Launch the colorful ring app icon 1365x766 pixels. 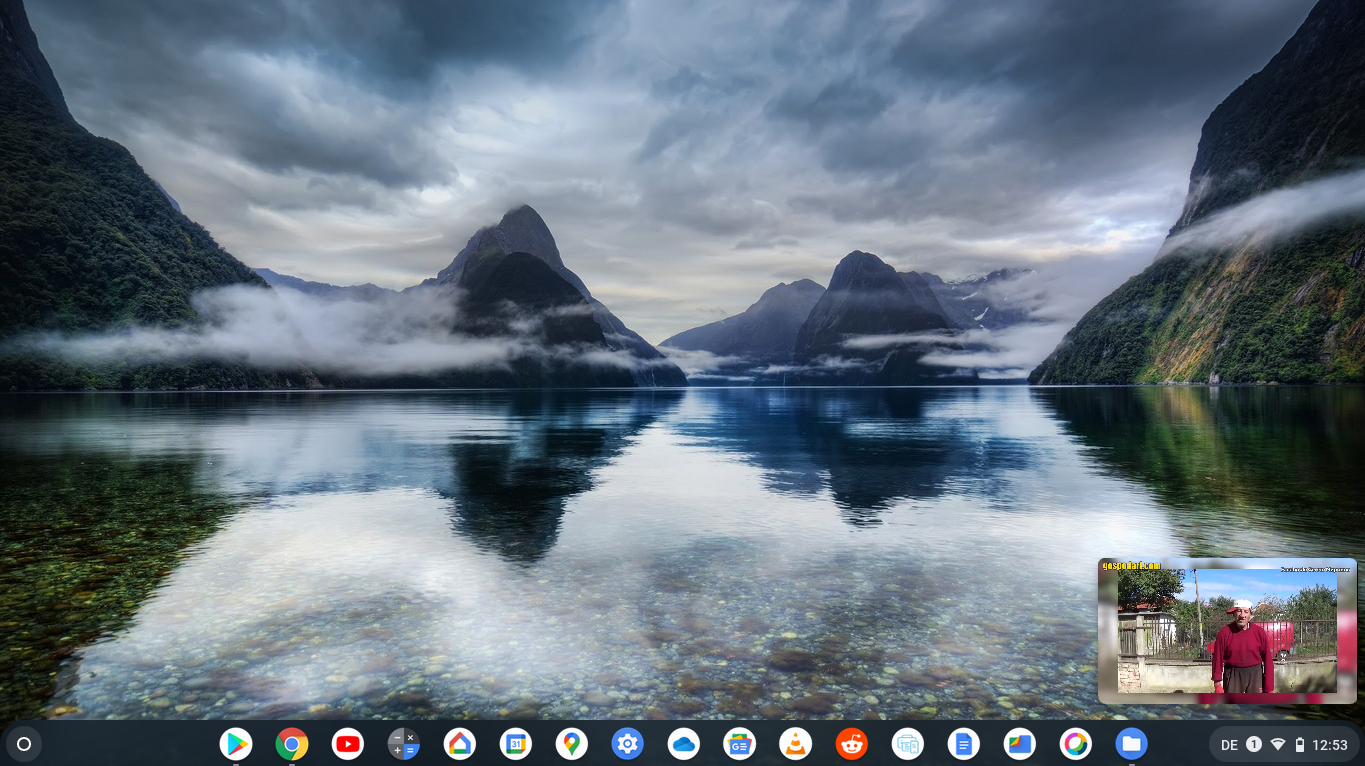pos(1076,744)
